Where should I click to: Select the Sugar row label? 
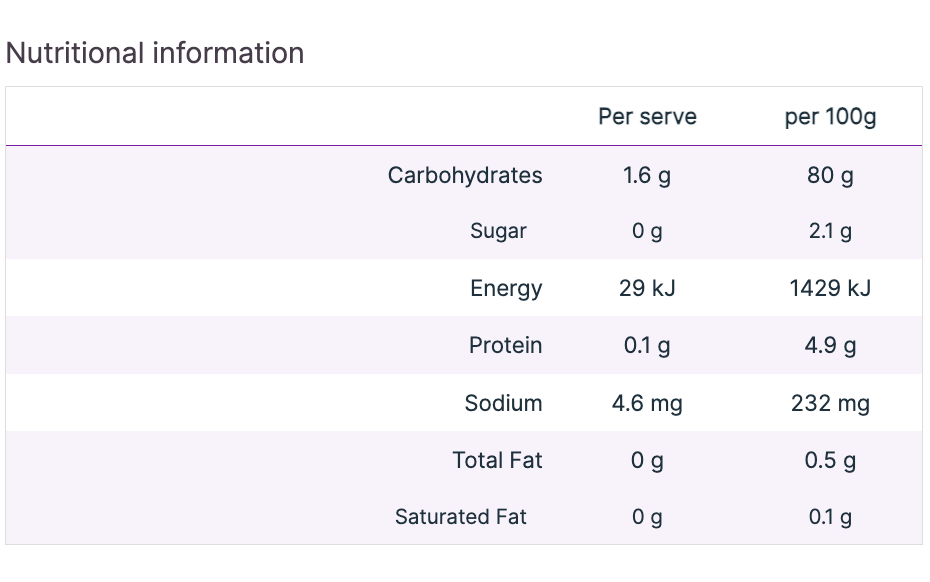tap(498, 231)
